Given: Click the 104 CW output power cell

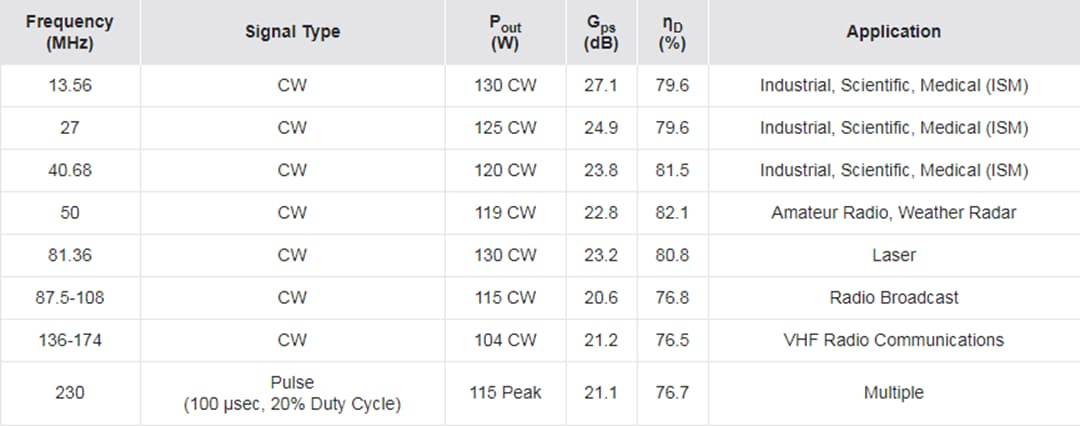Looking at the screenshot, I should (x=505, y=340).
